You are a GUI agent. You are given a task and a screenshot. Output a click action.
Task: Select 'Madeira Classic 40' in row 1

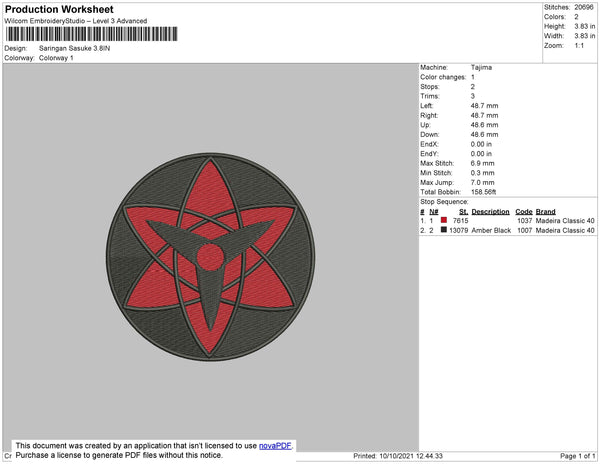pos(565,221)
